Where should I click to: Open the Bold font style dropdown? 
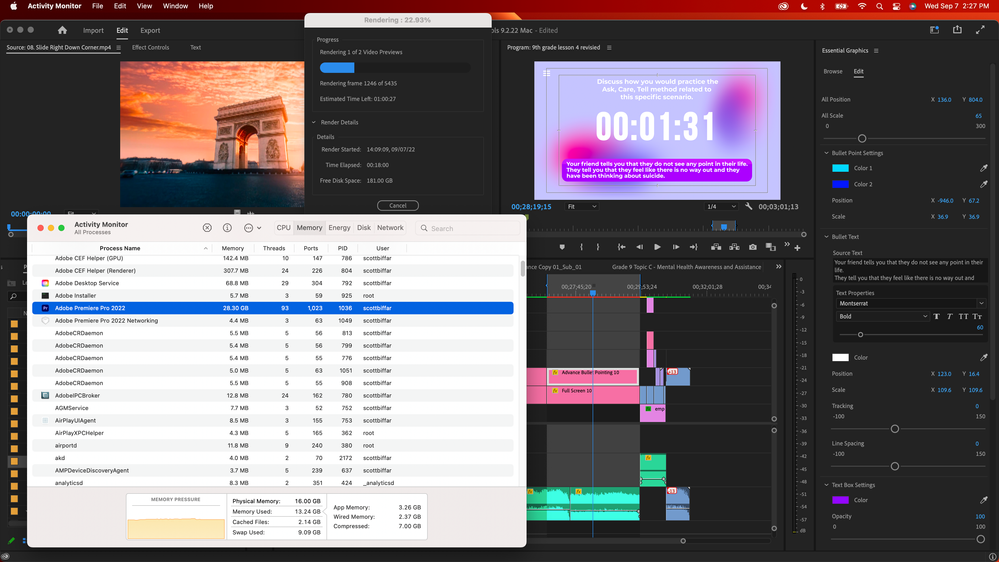point(882,316)
